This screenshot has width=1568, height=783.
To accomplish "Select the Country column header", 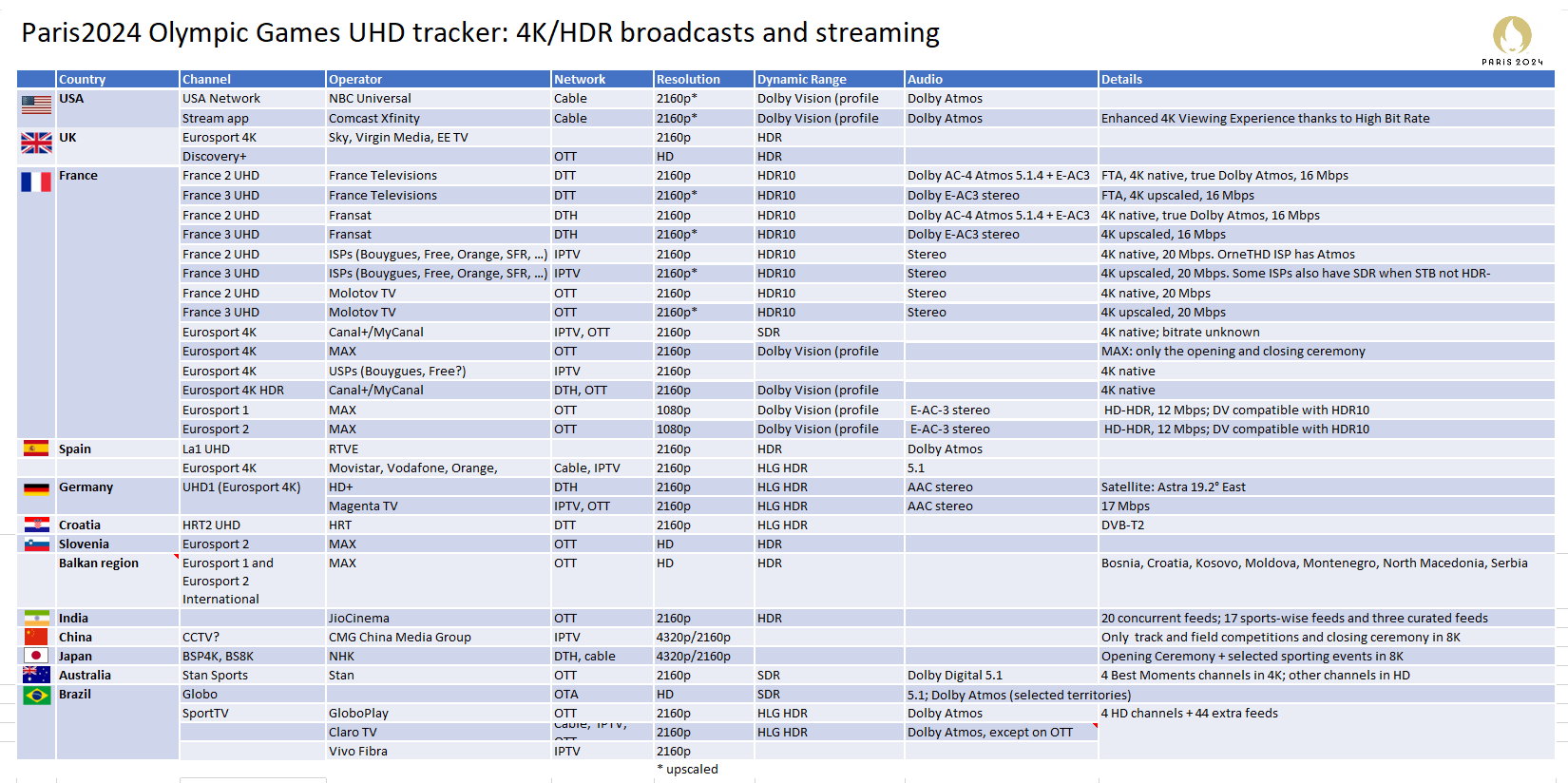I will click(x=118, y=80).
